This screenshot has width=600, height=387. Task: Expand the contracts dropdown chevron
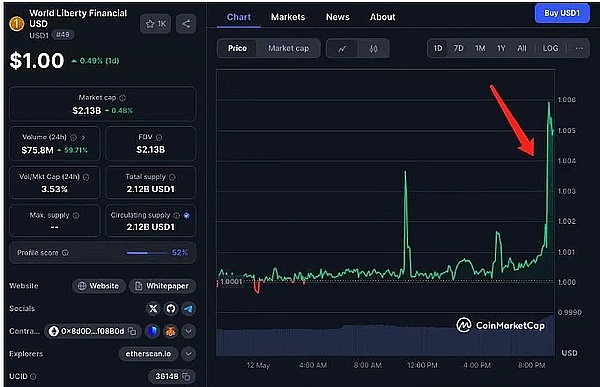pyautogui.click(x=188, y=331)
